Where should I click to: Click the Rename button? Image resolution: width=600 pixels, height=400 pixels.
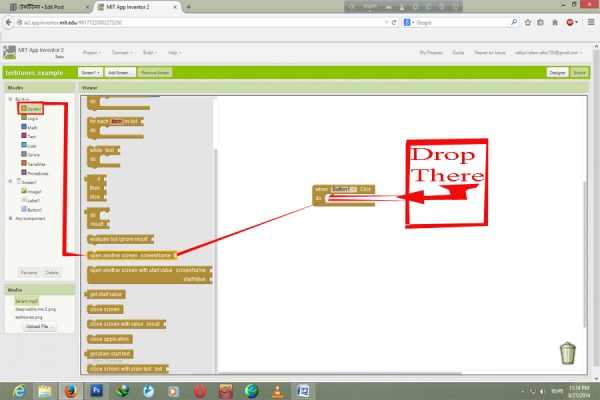click(x=29, y=273)
